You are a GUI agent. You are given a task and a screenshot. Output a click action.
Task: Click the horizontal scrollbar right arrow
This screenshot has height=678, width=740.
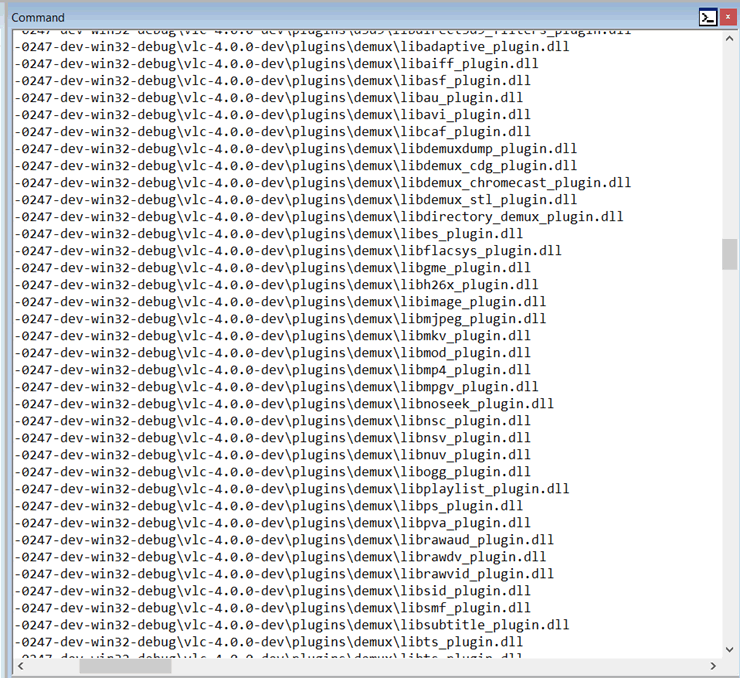click(x=713, y=666)
